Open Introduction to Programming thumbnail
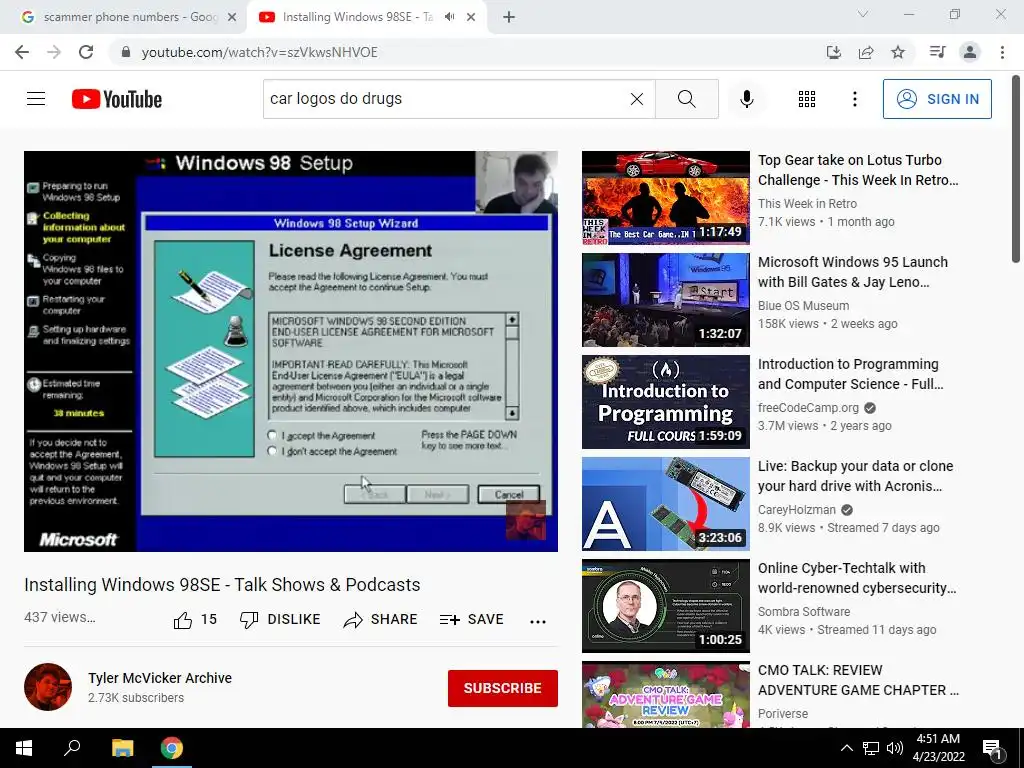1024x768 pixels. click(x=665, y=402)
